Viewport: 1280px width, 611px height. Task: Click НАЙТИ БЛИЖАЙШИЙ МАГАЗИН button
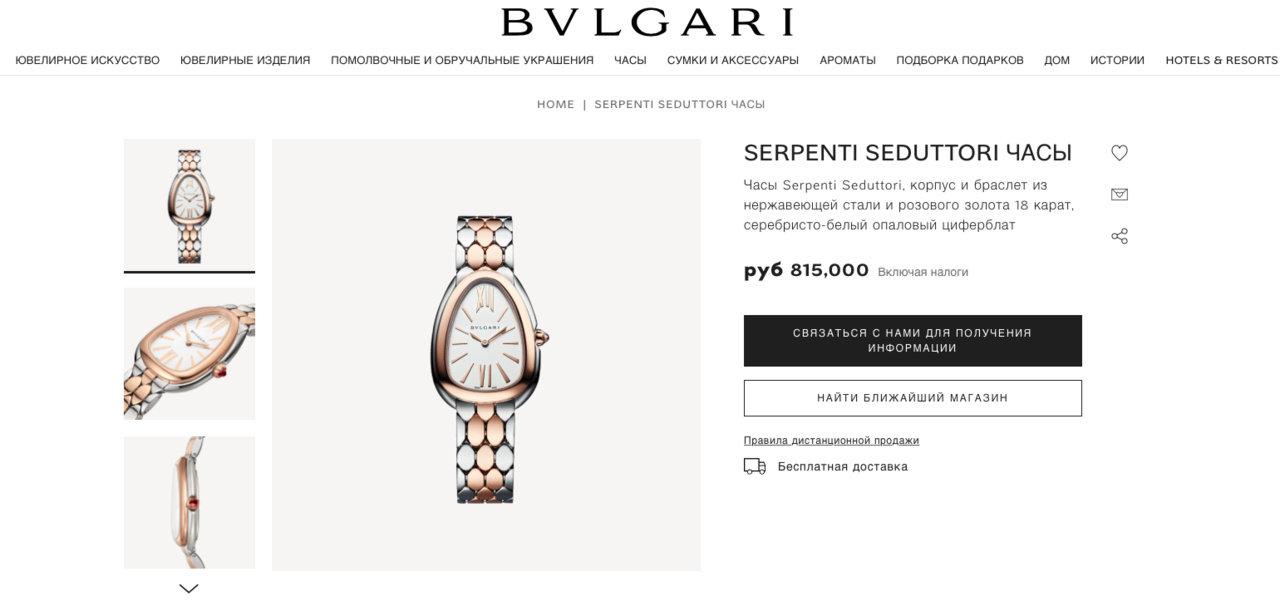click(913, 398)
